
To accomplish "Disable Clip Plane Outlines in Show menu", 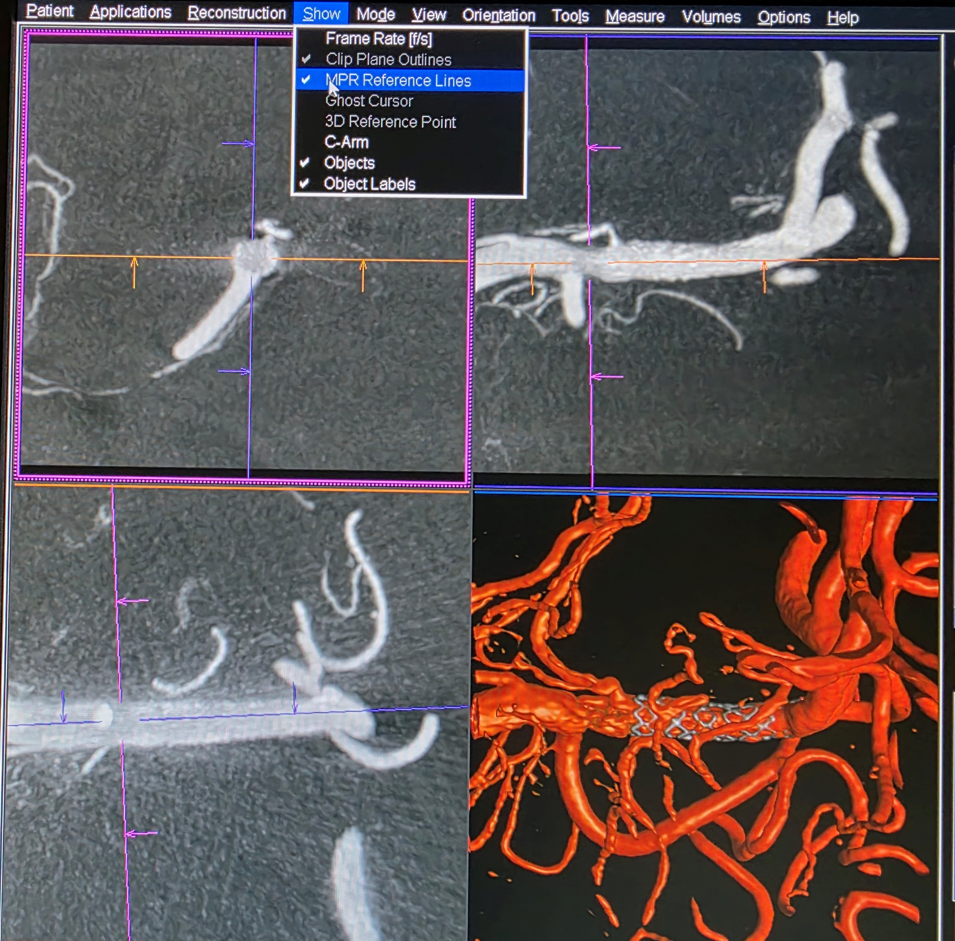I will pyautogui.click(x=388, y=60).
